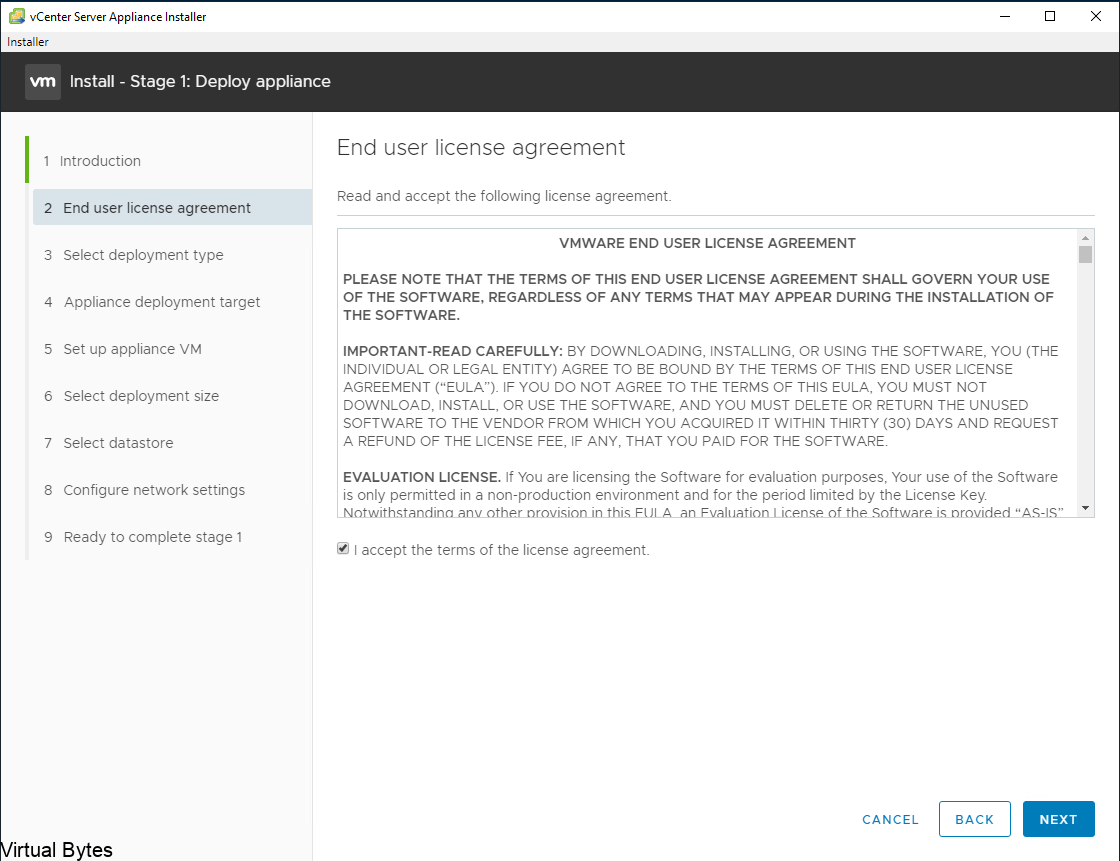Click the NEXT button to continue
The image size is (1120, 861).
coord(1058,819)
